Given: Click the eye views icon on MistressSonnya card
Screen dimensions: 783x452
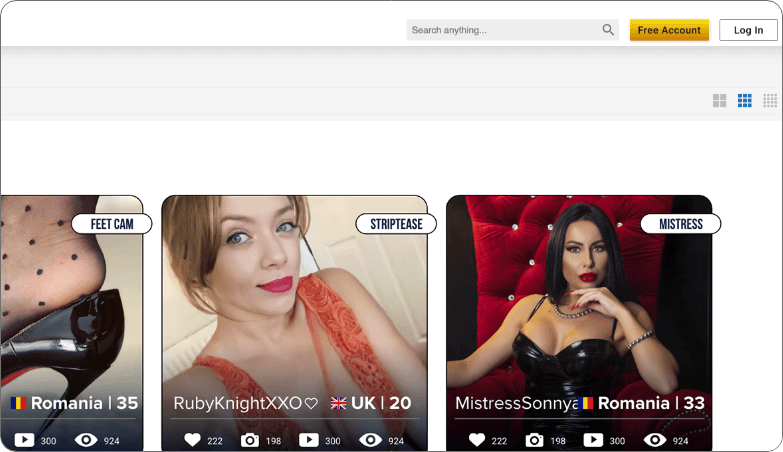Looking at the screenshot, I should pyautogui.click(x=655, y=440).
